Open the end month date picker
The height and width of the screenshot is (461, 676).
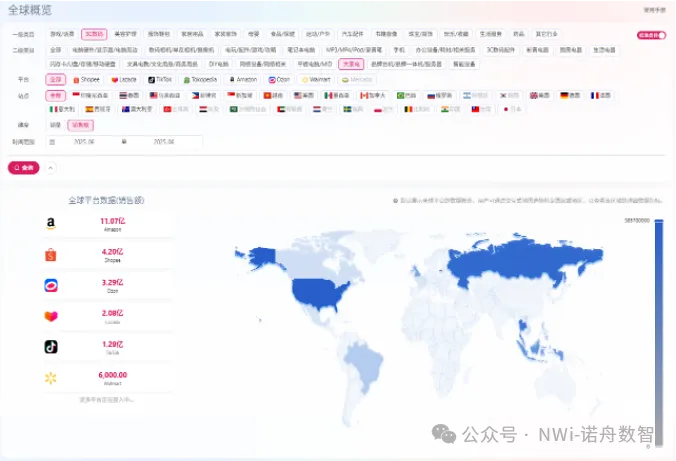(x=164, y=142)
